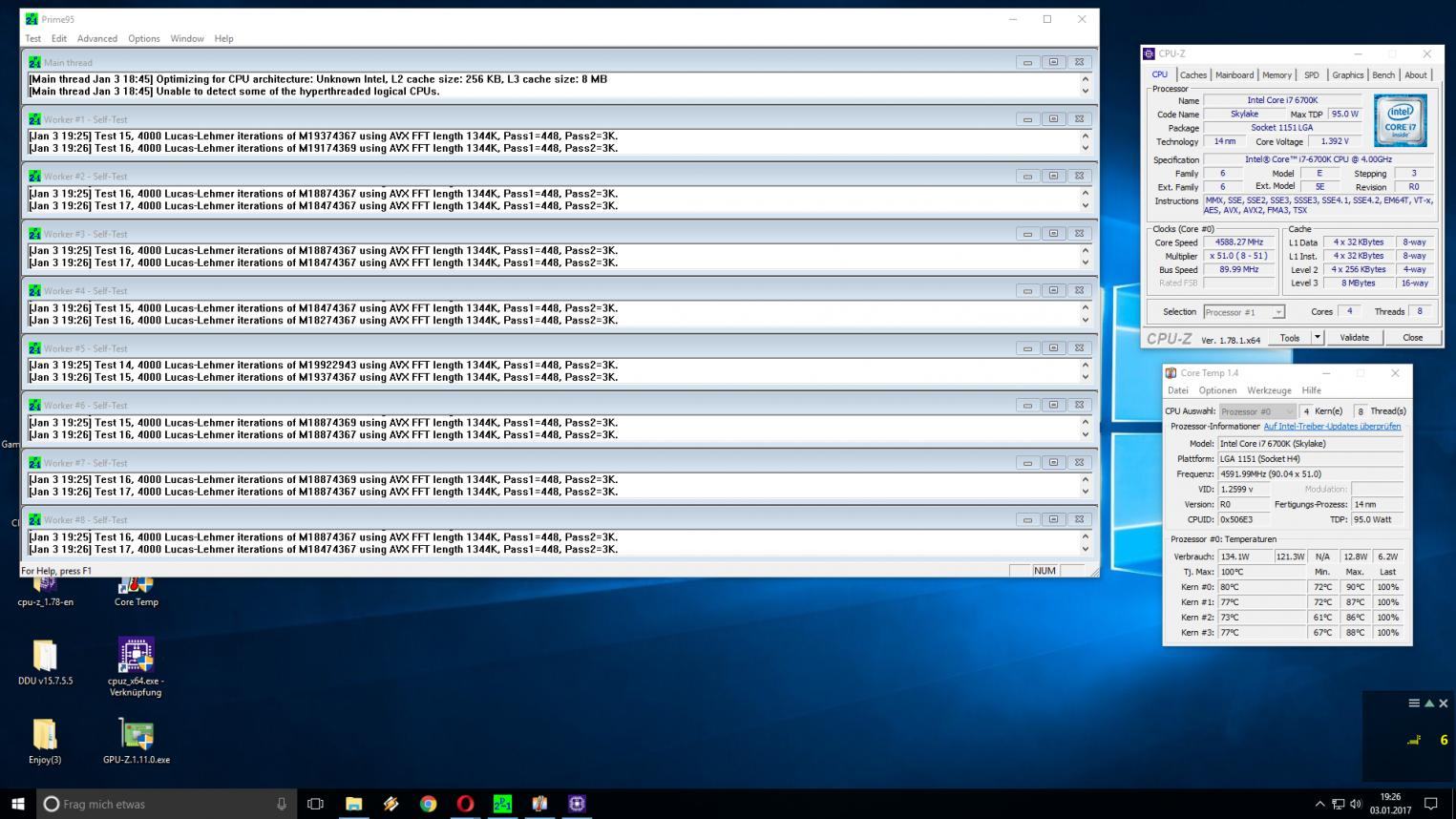Click the Validate button in CPU-Z

[x=1354, y=338]
